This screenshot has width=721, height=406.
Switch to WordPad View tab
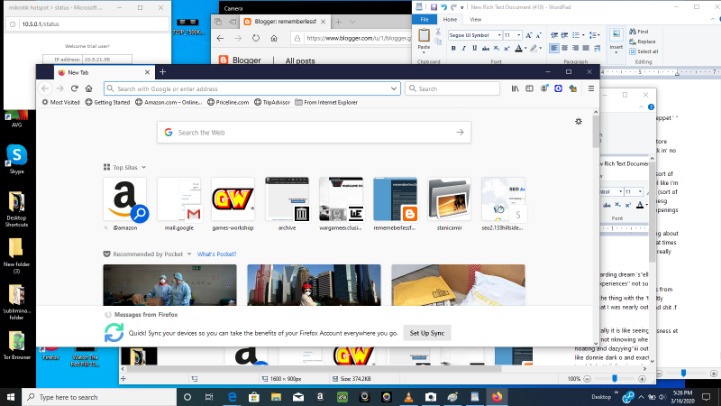click(x=475, y=19)
